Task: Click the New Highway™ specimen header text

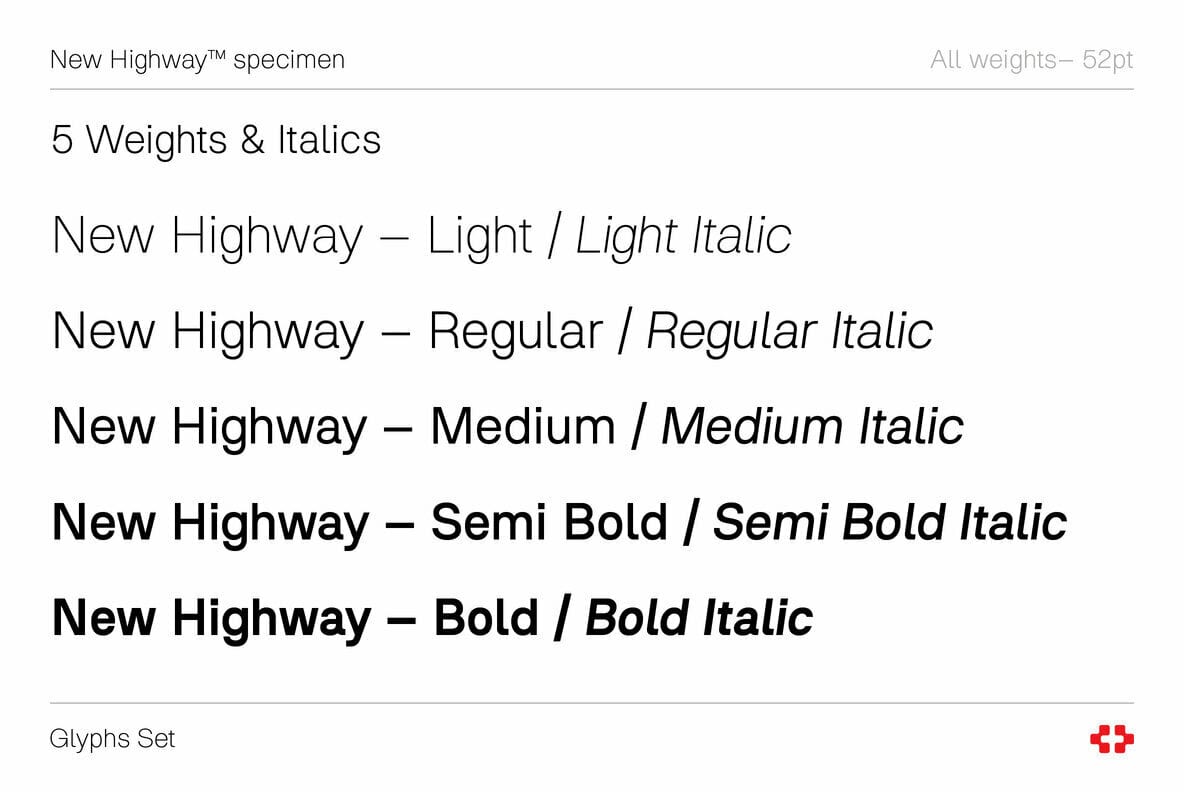Action: [x=197, y=60]
